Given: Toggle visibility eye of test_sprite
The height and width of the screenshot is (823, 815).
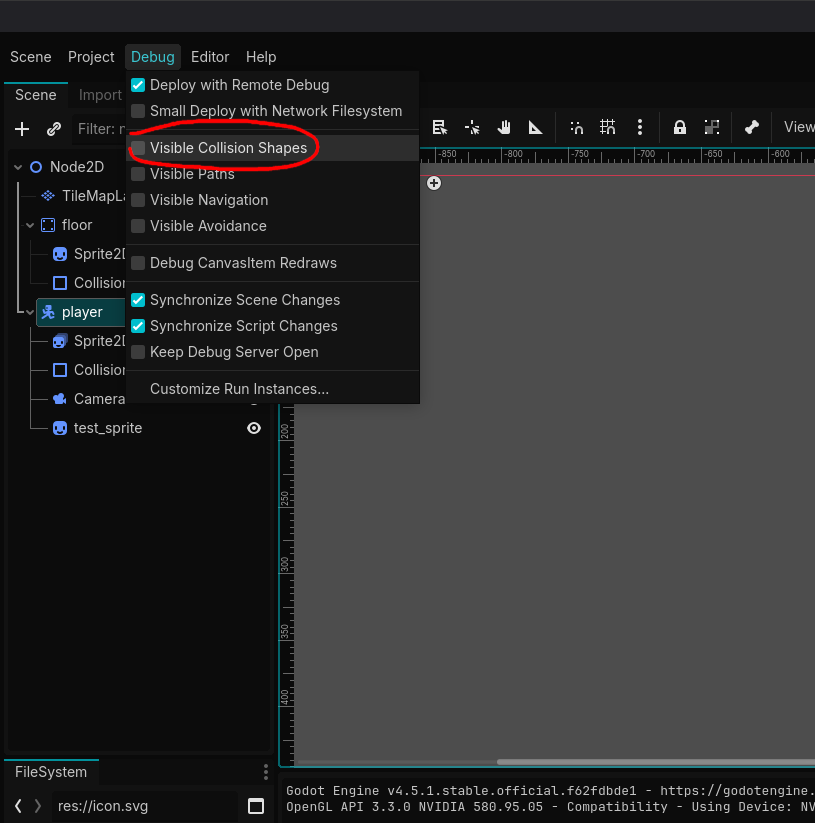Looking at the screenshot, I should coord(254,428).
